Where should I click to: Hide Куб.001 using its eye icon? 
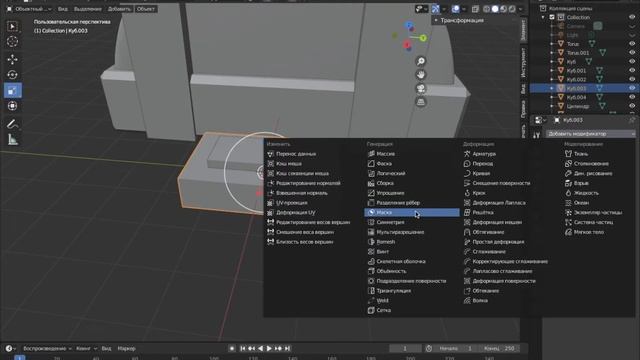632,71
